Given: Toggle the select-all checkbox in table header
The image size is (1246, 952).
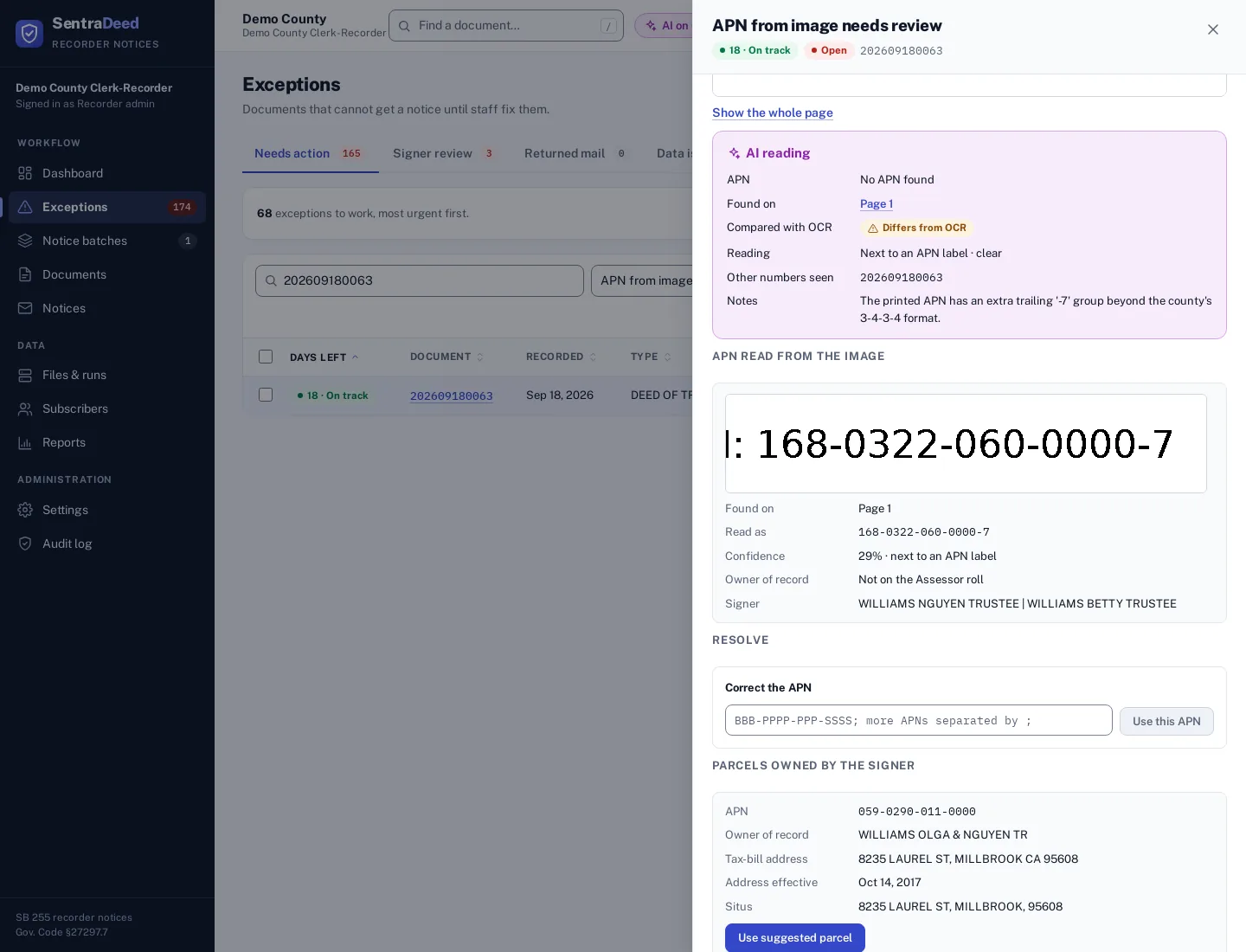Looking at the screenshot, I should (266, 357).
